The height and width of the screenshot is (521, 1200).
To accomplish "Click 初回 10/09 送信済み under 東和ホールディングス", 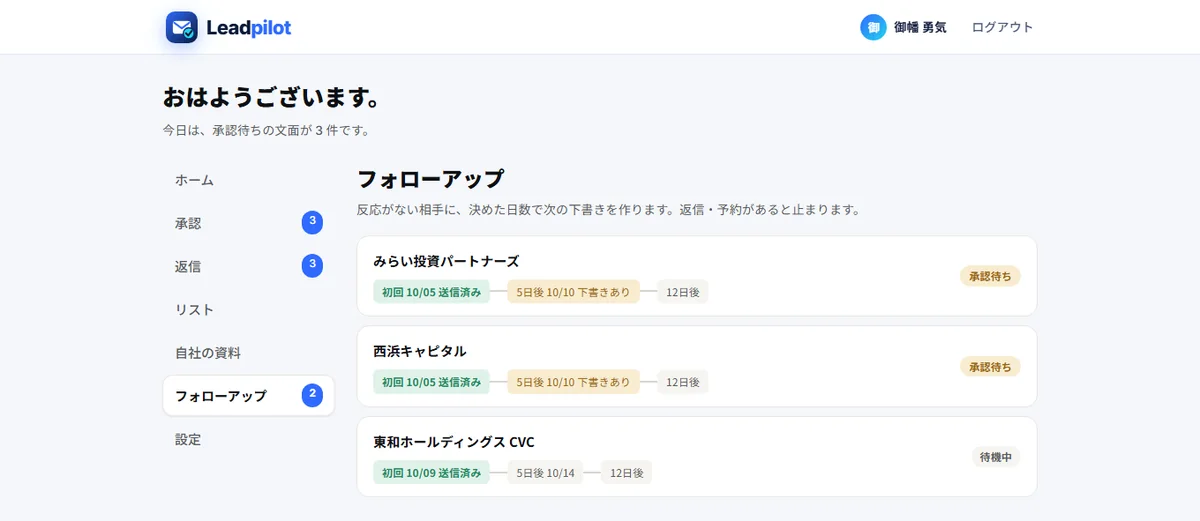I will [x=431, y=472].
